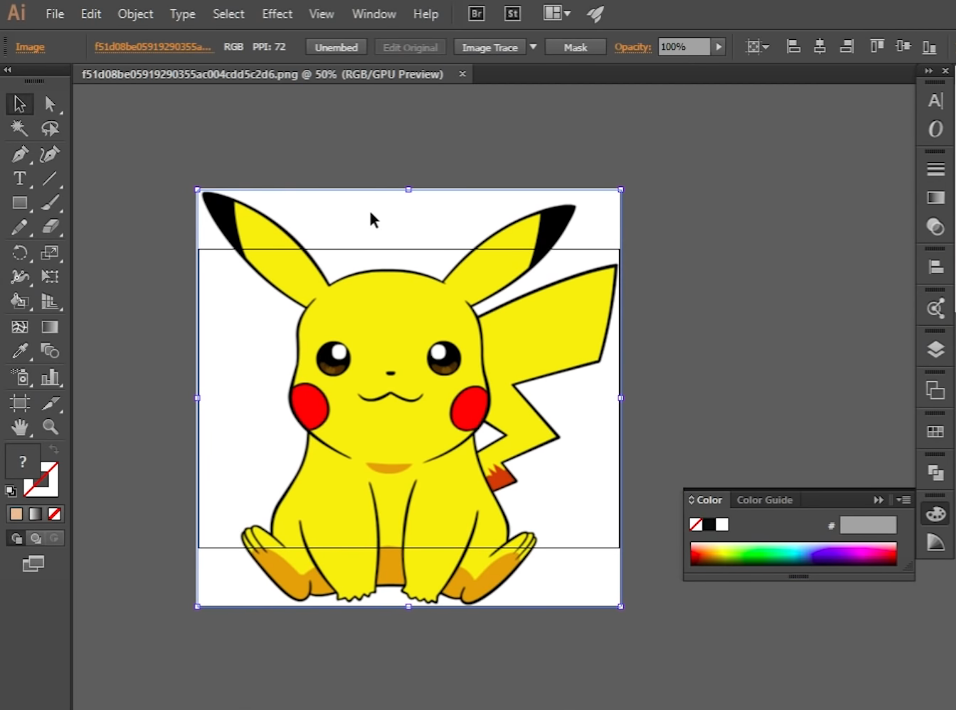Reset to default fill and stroke

click(11, 491)
